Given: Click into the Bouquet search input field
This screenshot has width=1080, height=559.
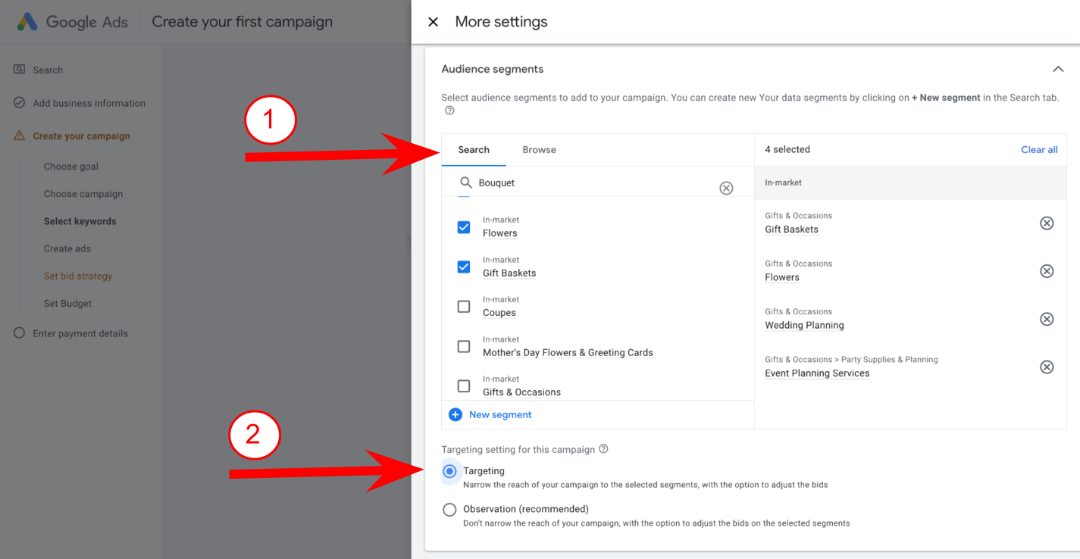Looking at the screenshot, I should 596,183.
